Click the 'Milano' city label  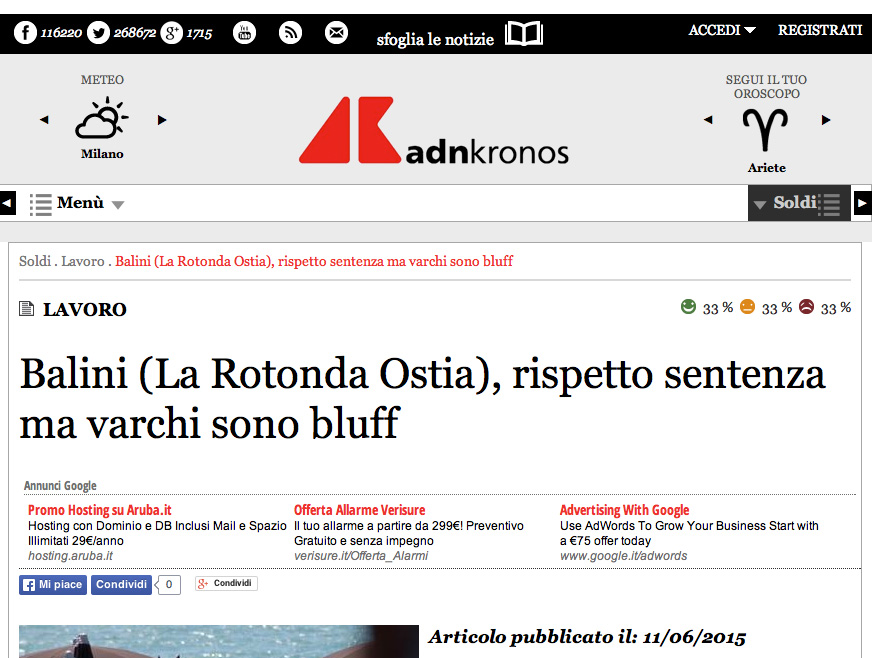point(102,154)
